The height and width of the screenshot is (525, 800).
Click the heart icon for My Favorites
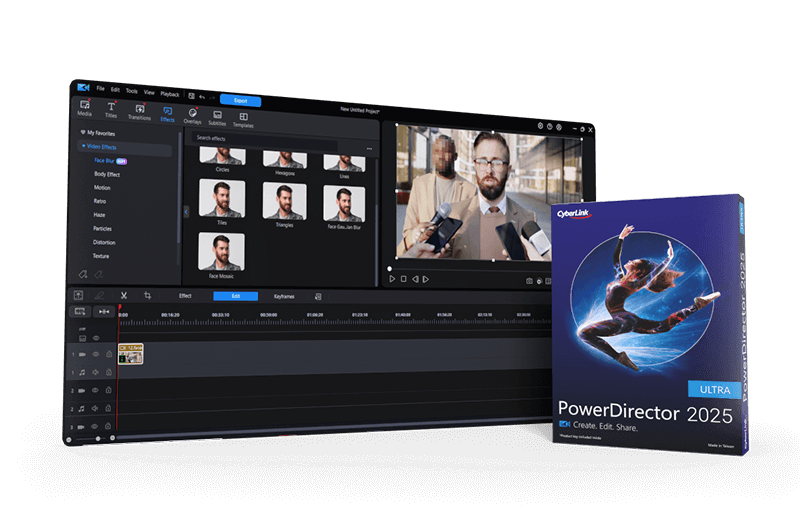(x=82, y=132)
